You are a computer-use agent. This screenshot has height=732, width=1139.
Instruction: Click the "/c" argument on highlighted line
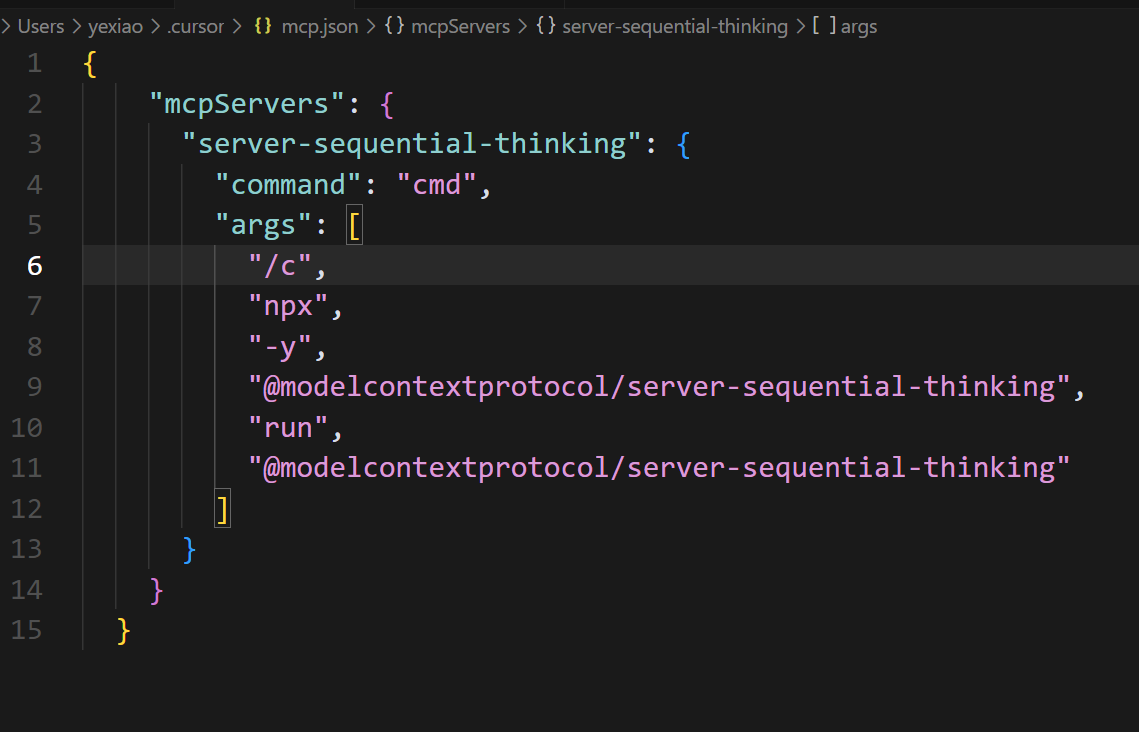click(x=280, y=266)
